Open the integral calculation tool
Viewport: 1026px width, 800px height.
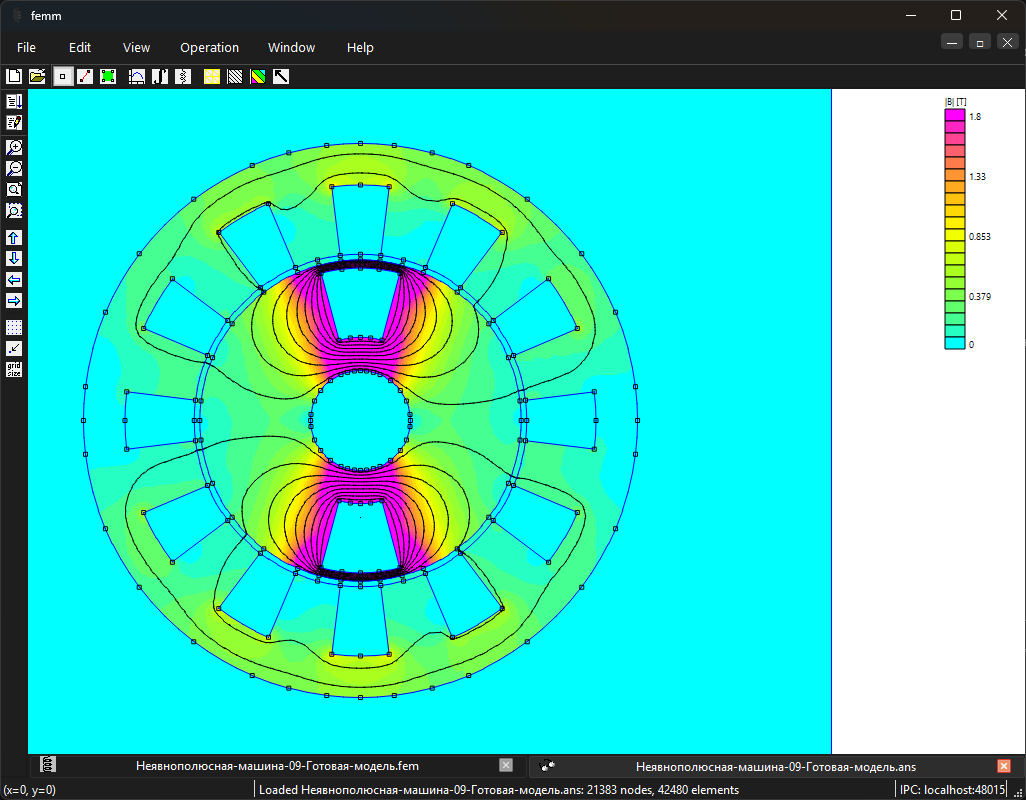click(x=160, y=77)
